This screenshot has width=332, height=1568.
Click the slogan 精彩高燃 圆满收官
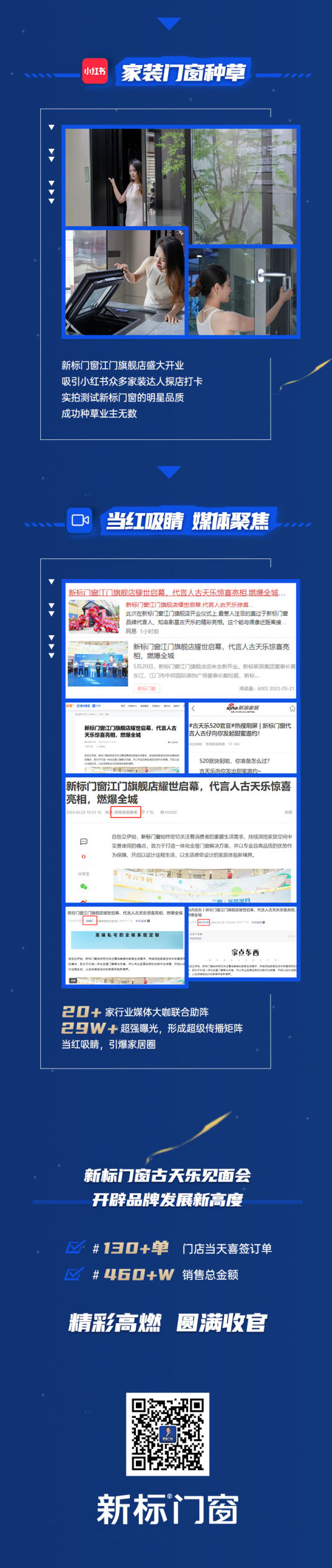[x=168, y=1323]
